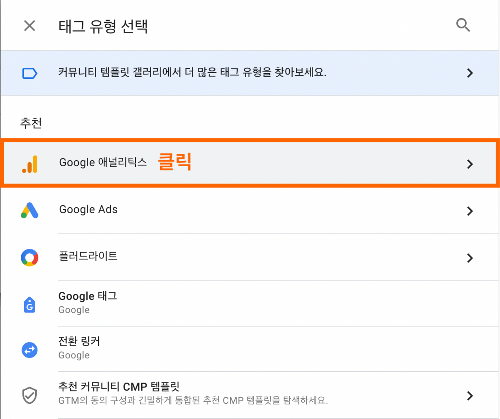Select the Google 애널리틱스 bar chart icon
The height and width of the screenshot is (419, 500).
(30, 164)
